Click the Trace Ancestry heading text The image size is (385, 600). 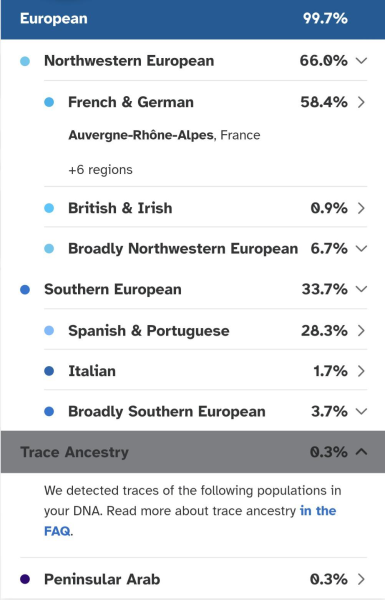point(74,452)
